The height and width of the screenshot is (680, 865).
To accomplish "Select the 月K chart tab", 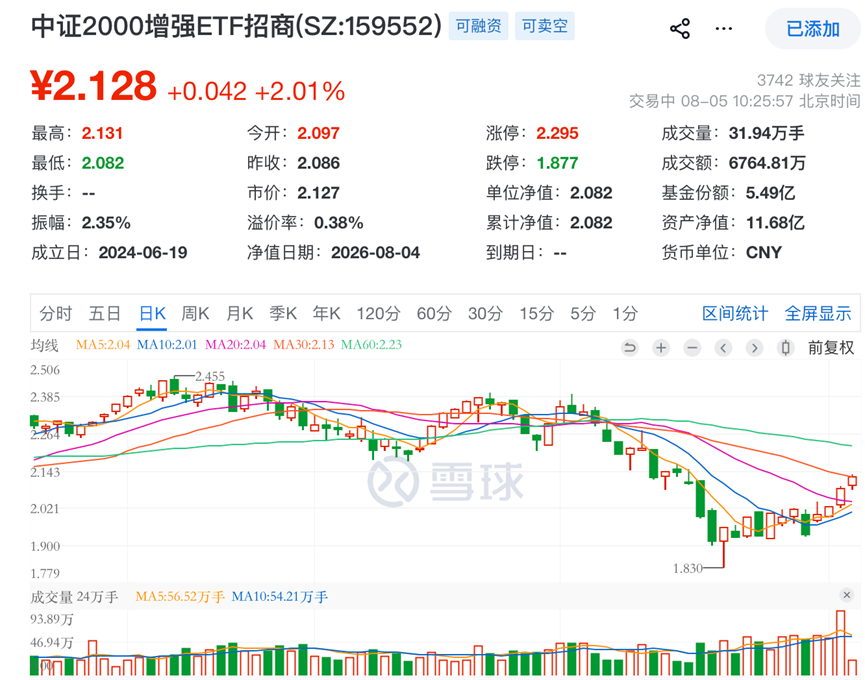I will click(x=239, y=313).
